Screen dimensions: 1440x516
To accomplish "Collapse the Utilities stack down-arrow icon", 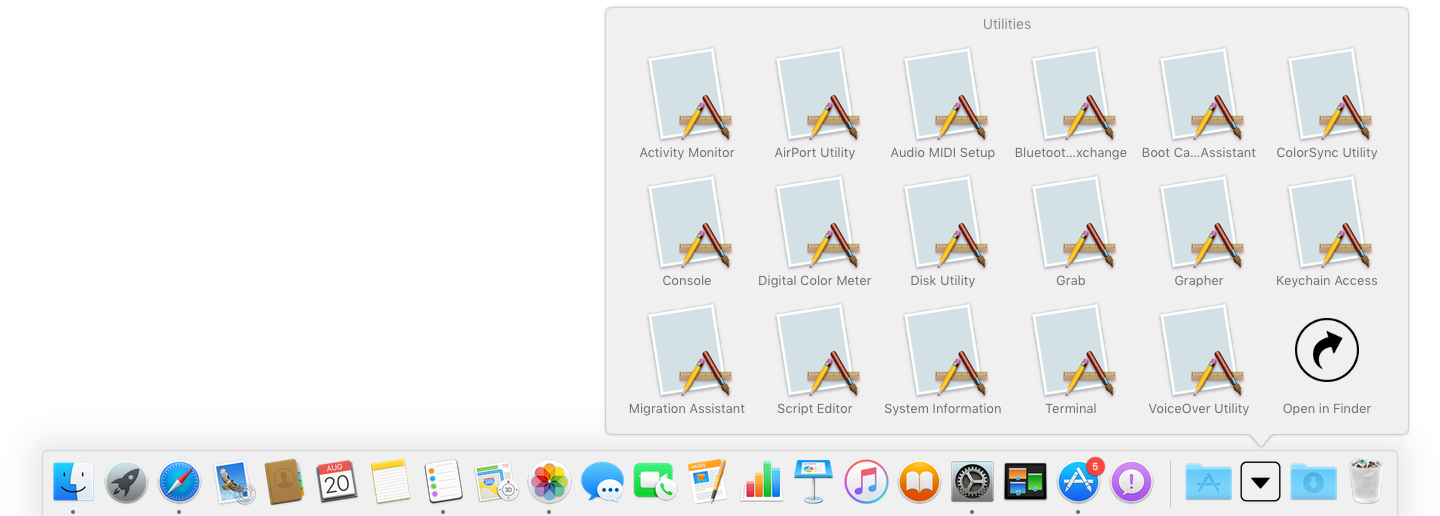I will click(1260, 482).
